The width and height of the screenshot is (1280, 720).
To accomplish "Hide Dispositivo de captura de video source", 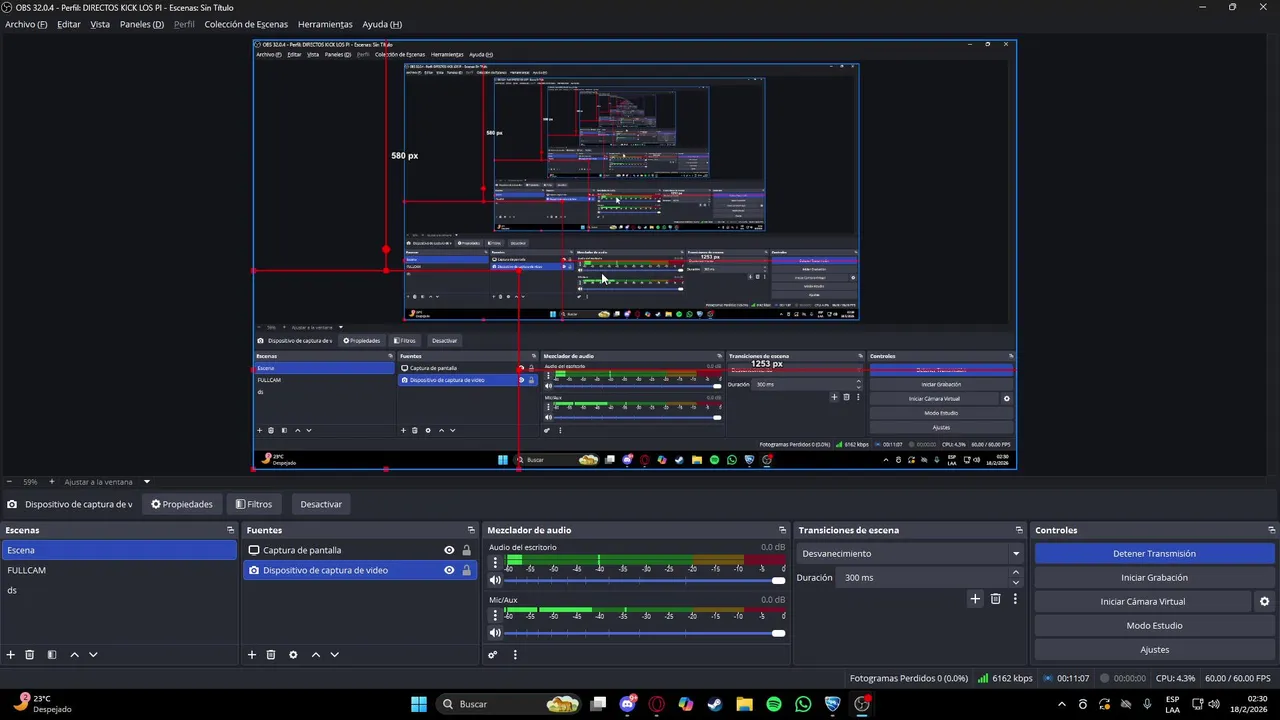I will tap(449, 570).
